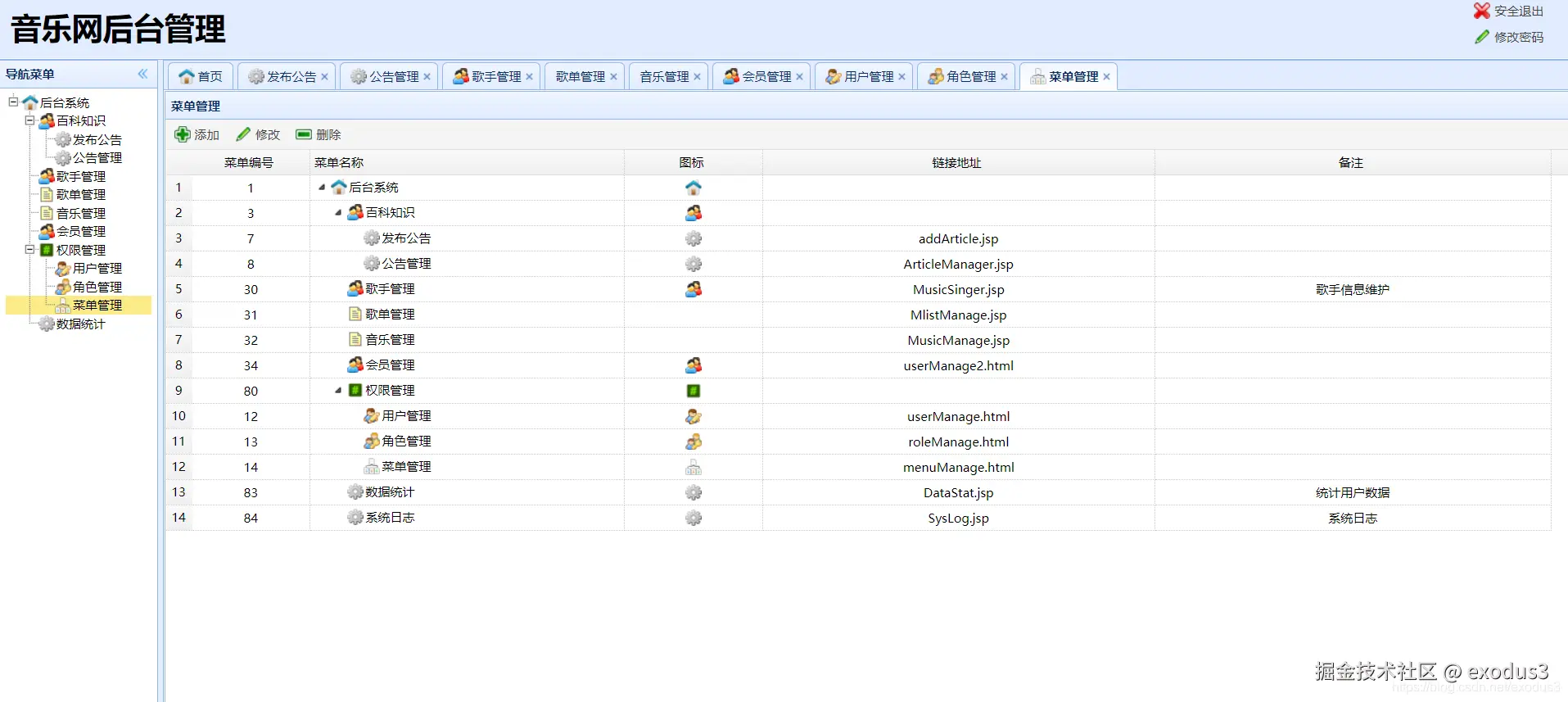This screenshot has width=1568, height=702.
Task: Collapse 后台系统 row in the menu grid
Action: (322, 188)
